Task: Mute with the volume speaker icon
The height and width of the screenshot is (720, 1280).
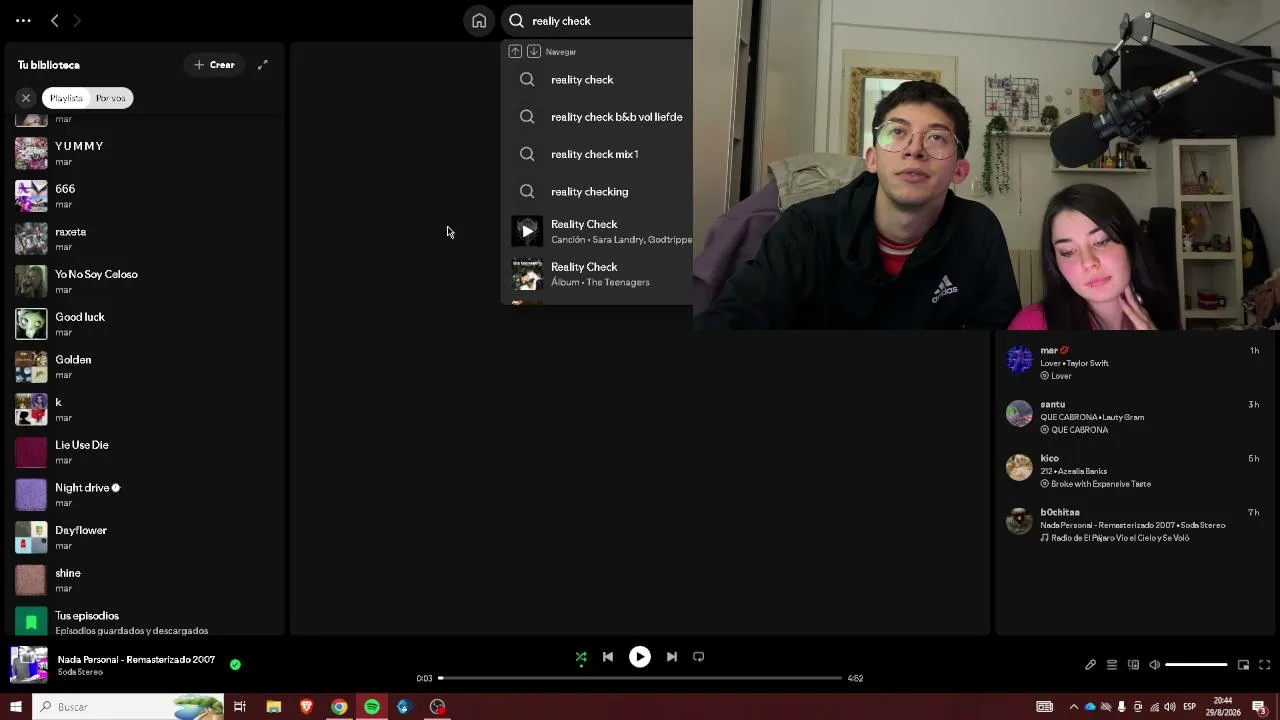Action: click(1154, 665)
